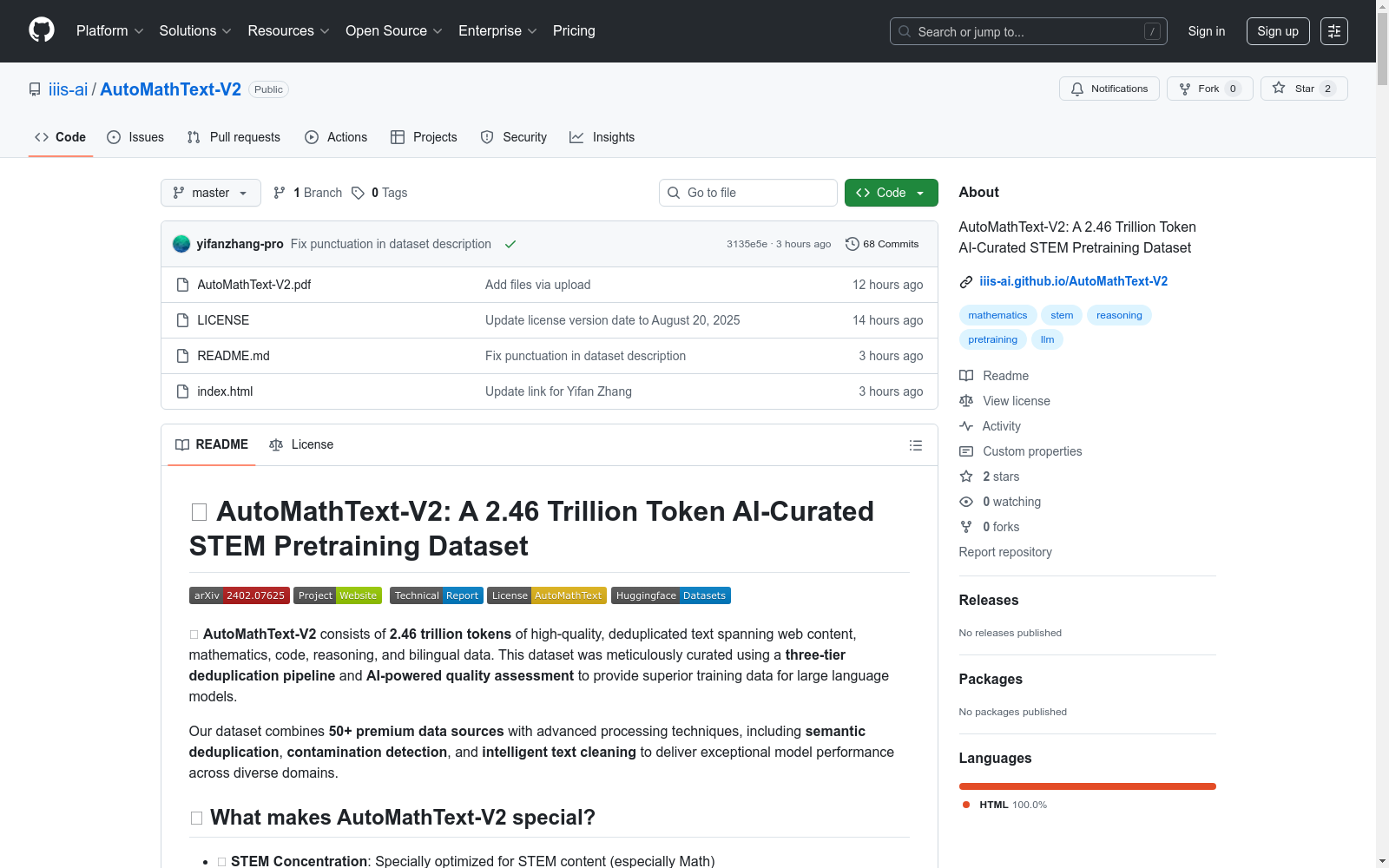Click the llm topic tag
1389x868 pixels.
point(1047,339)
